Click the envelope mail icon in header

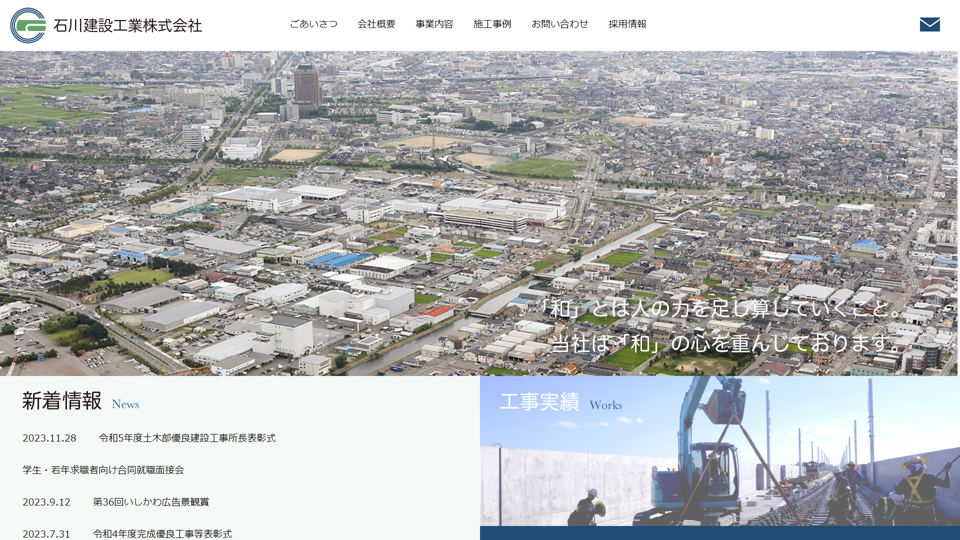(x=929, y=24)
